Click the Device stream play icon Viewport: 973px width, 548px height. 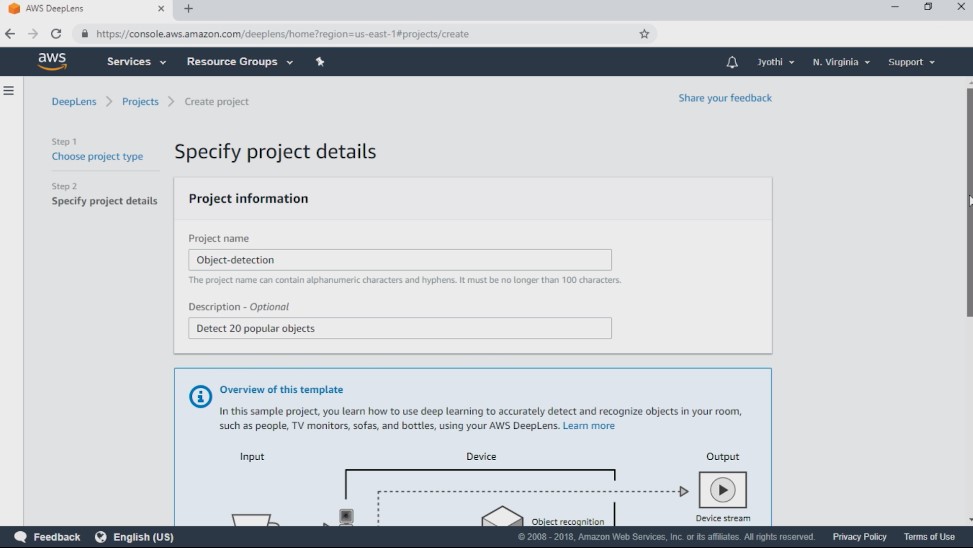723,490
